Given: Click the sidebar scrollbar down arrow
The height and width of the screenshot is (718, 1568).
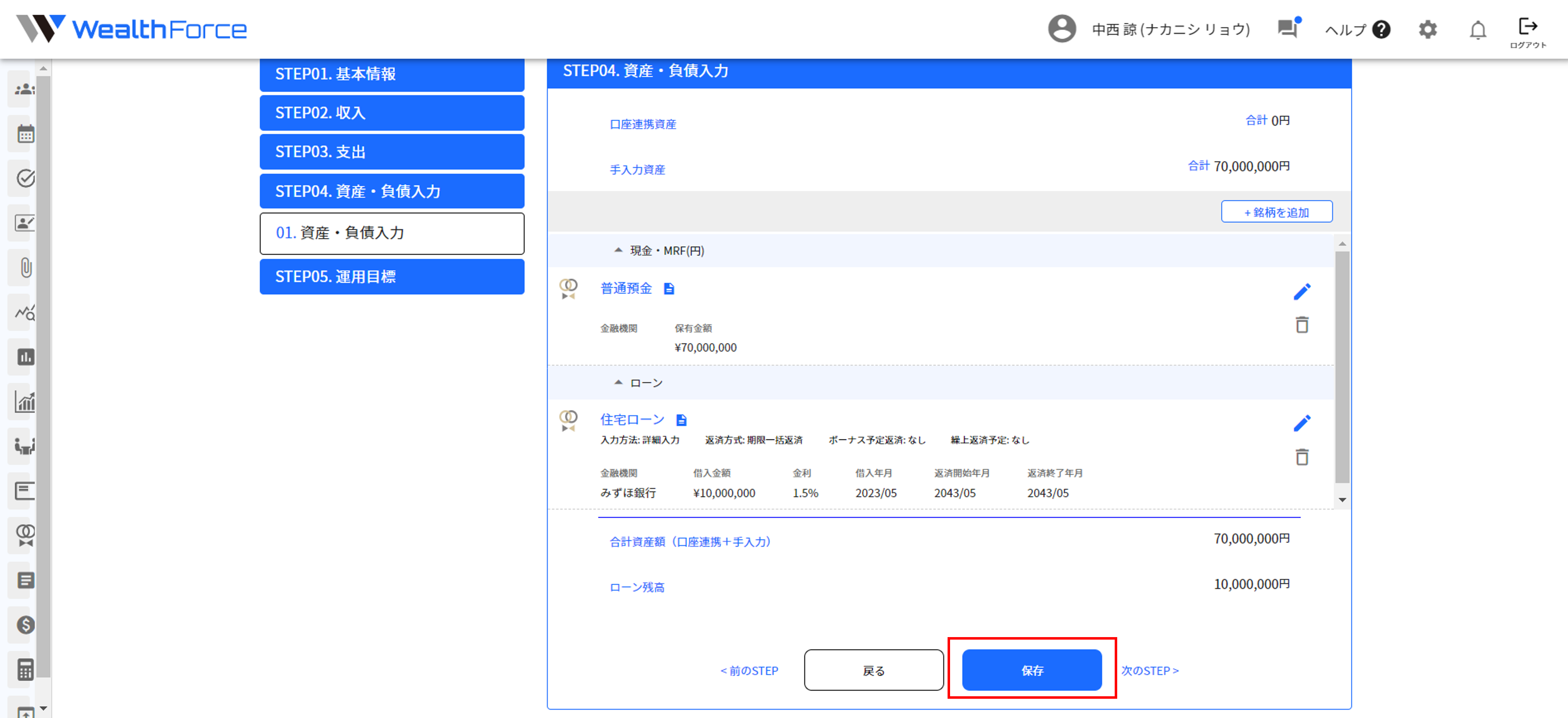Looking at the screenshot, I should point(43,708).
